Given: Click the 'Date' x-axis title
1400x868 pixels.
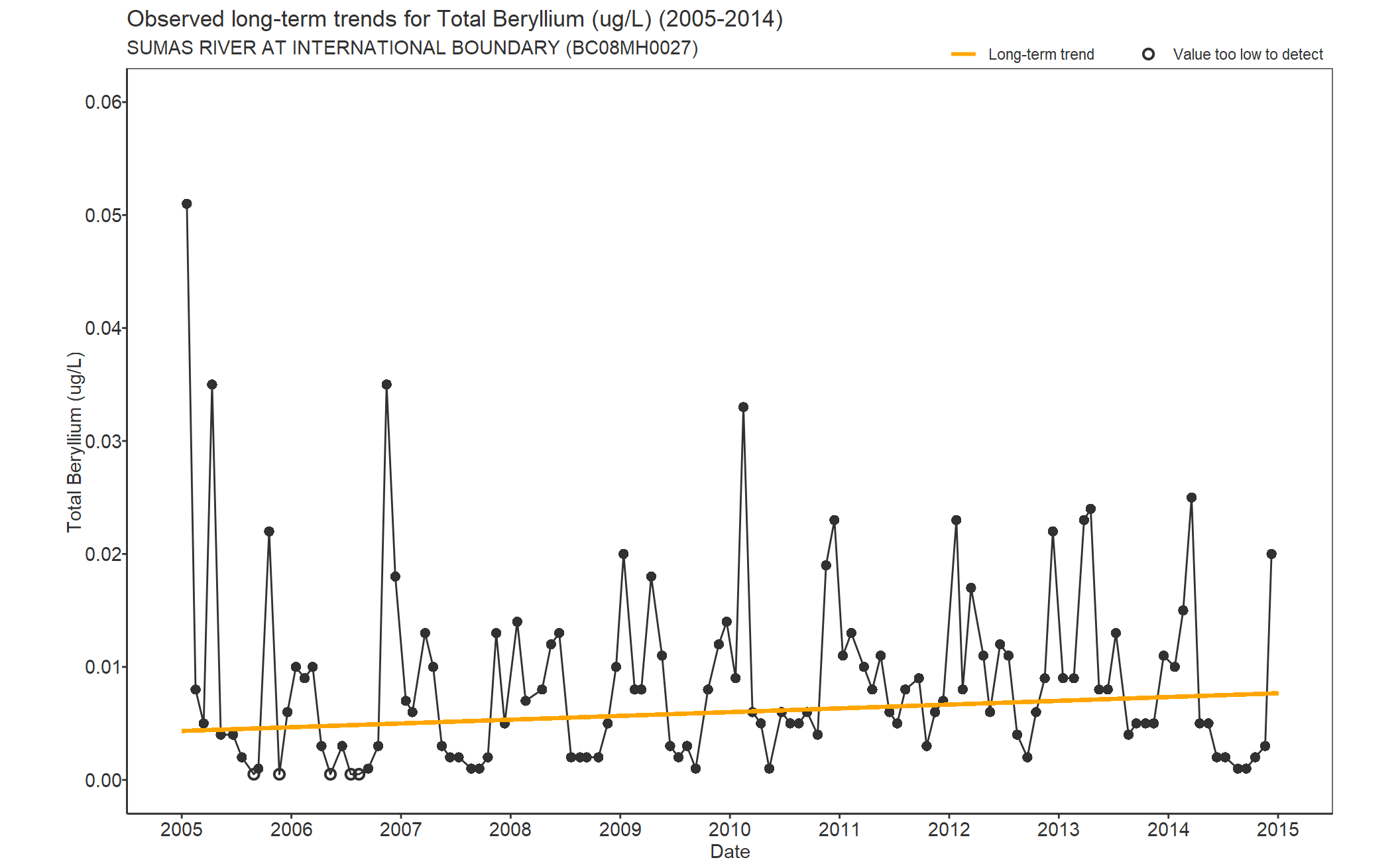Looking at the screenshot, I should click(730, 852).
